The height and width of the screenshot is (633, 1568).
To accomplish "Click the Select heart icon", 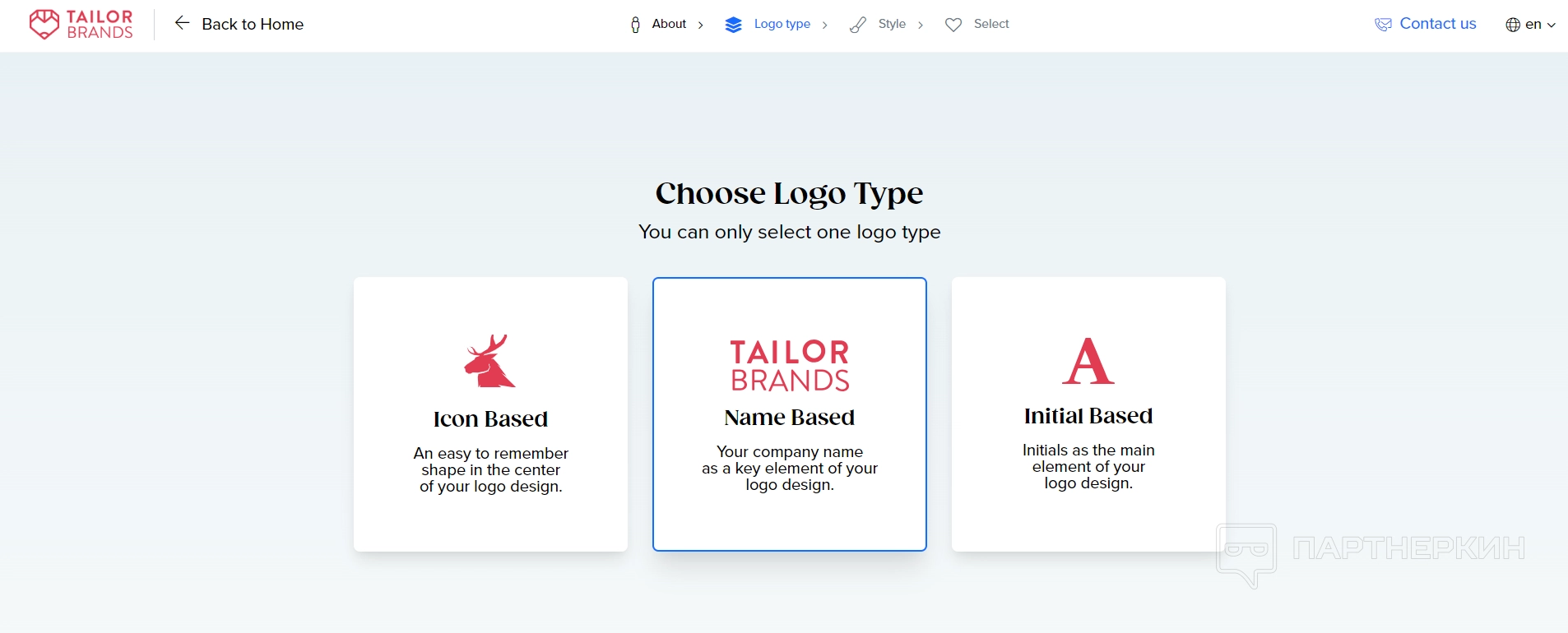I will [x=953, y=25].
